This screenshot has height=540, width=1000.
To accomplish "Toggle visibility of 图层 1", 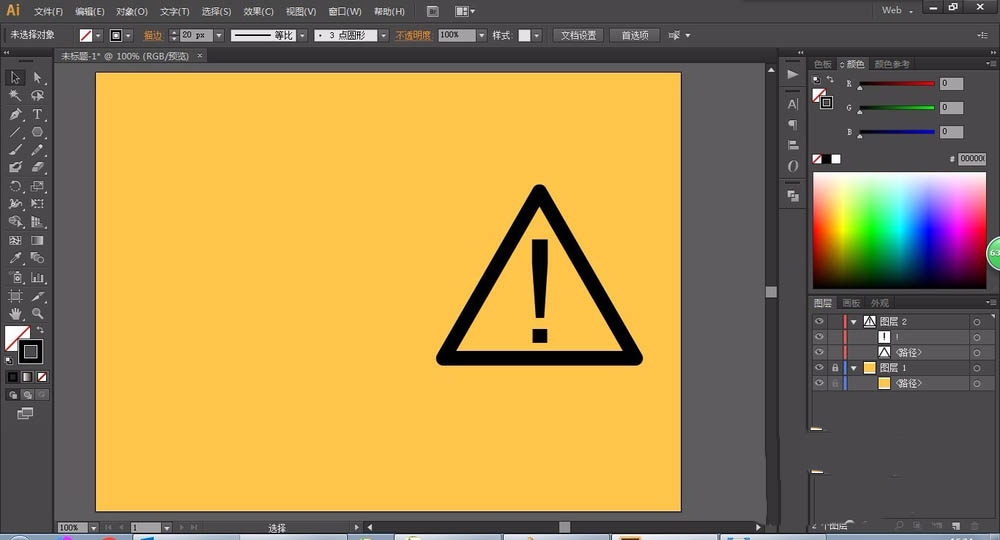I will pos(819,368).
